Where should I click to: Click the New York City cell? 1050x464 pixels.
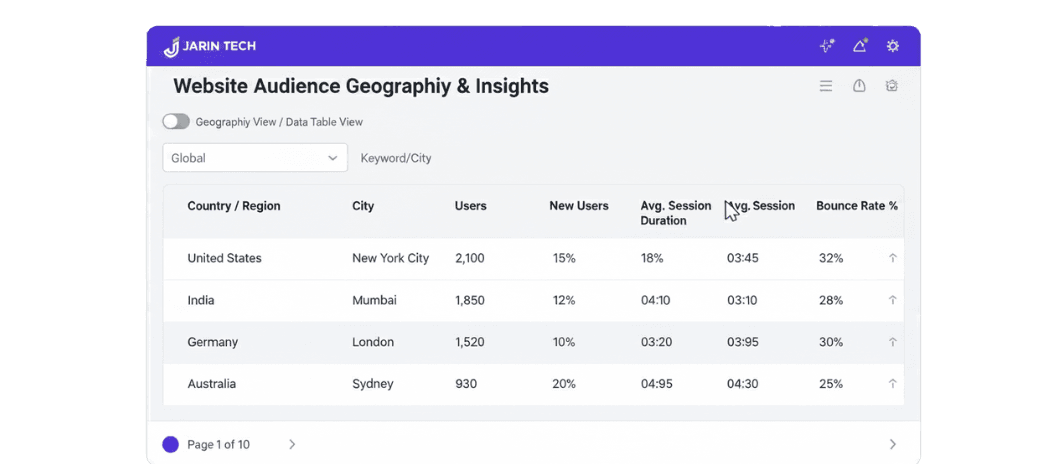pos(390,258)
